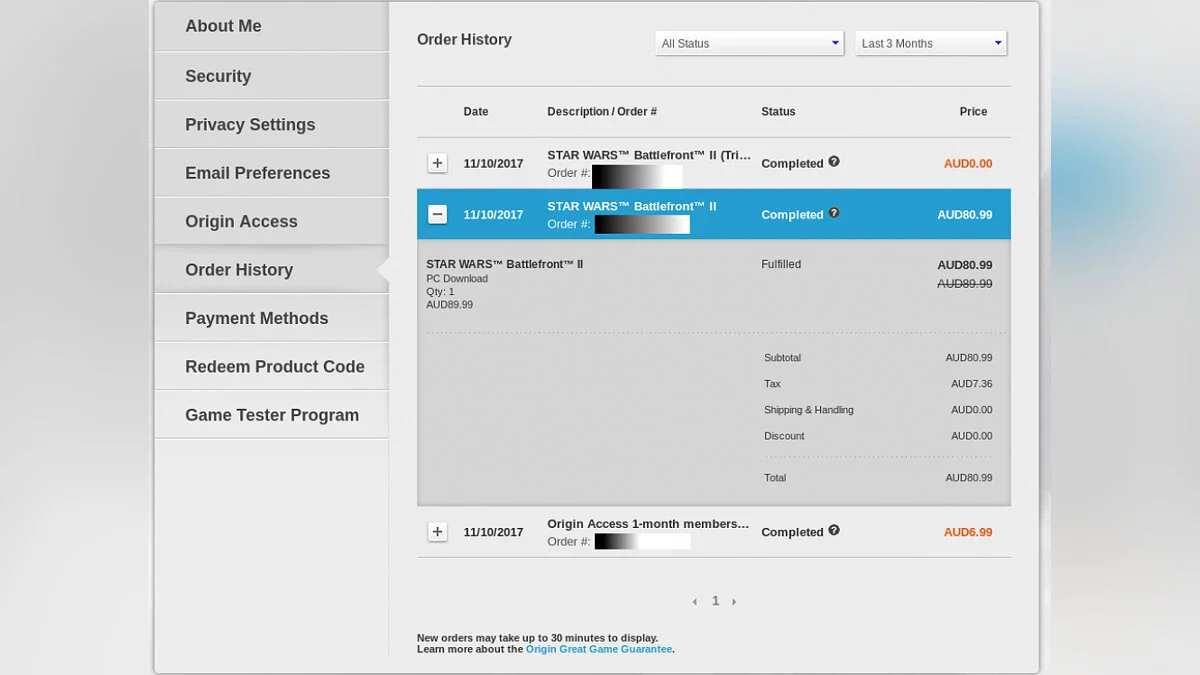Open the Last 3 Months date dropdown
Image resolution: width=1200 pixels, height=675 pixels.
tap(930, 43)
